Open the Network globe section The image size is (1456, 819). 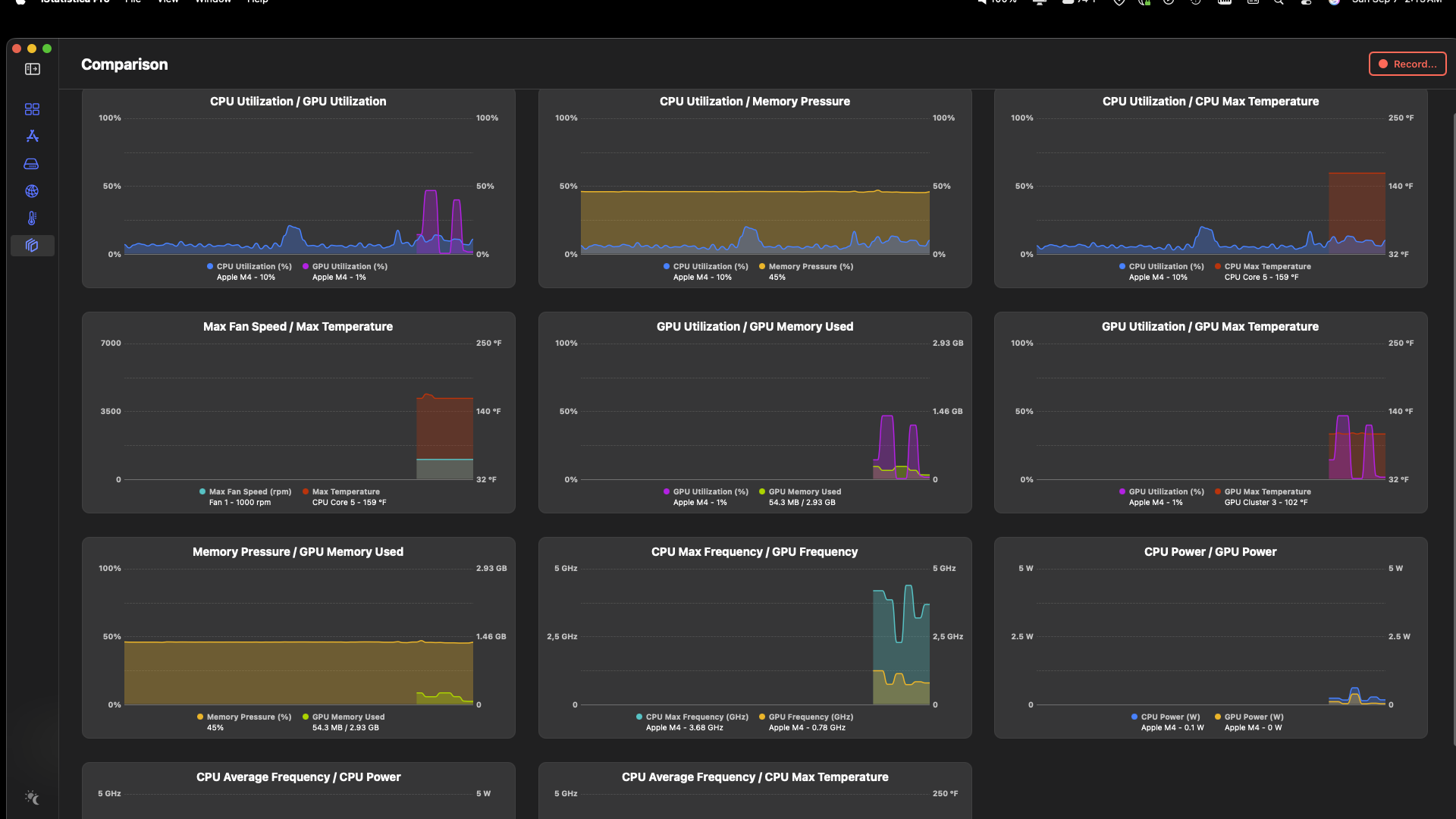click(32, 191)
